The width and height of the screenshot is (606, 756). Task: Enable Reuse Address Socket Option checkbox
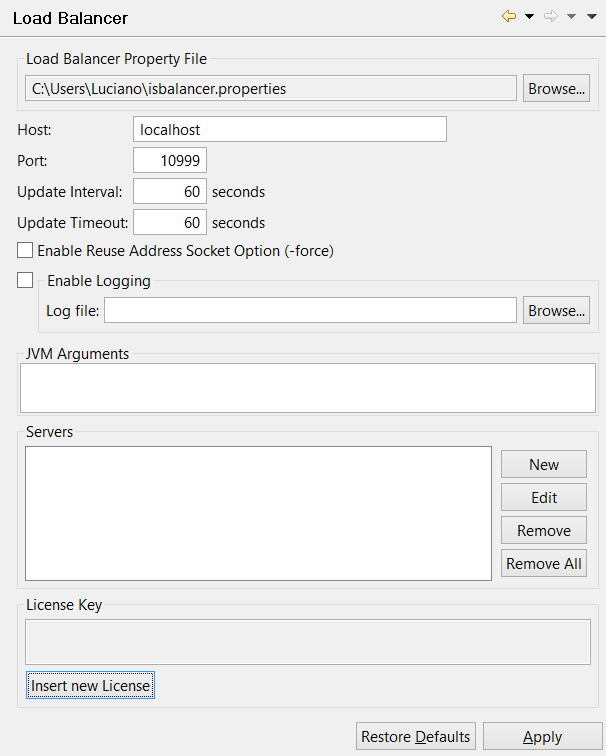(x=25, y=251)
